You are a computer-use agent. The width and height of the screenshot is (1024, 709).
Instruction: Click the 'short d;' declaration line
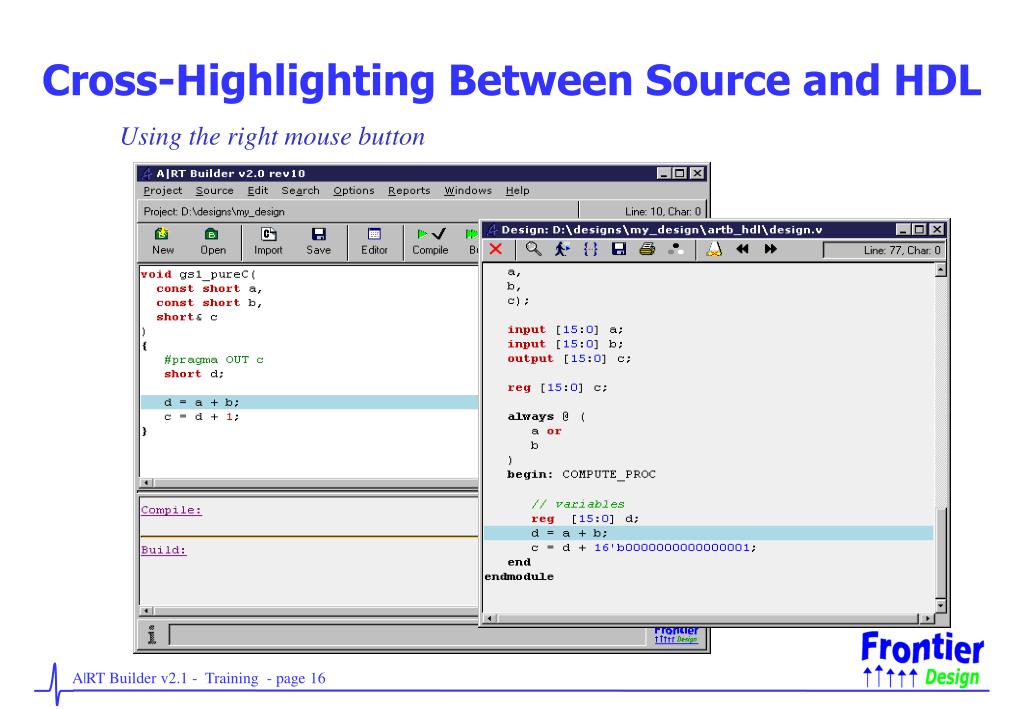[x=194, y=374]
